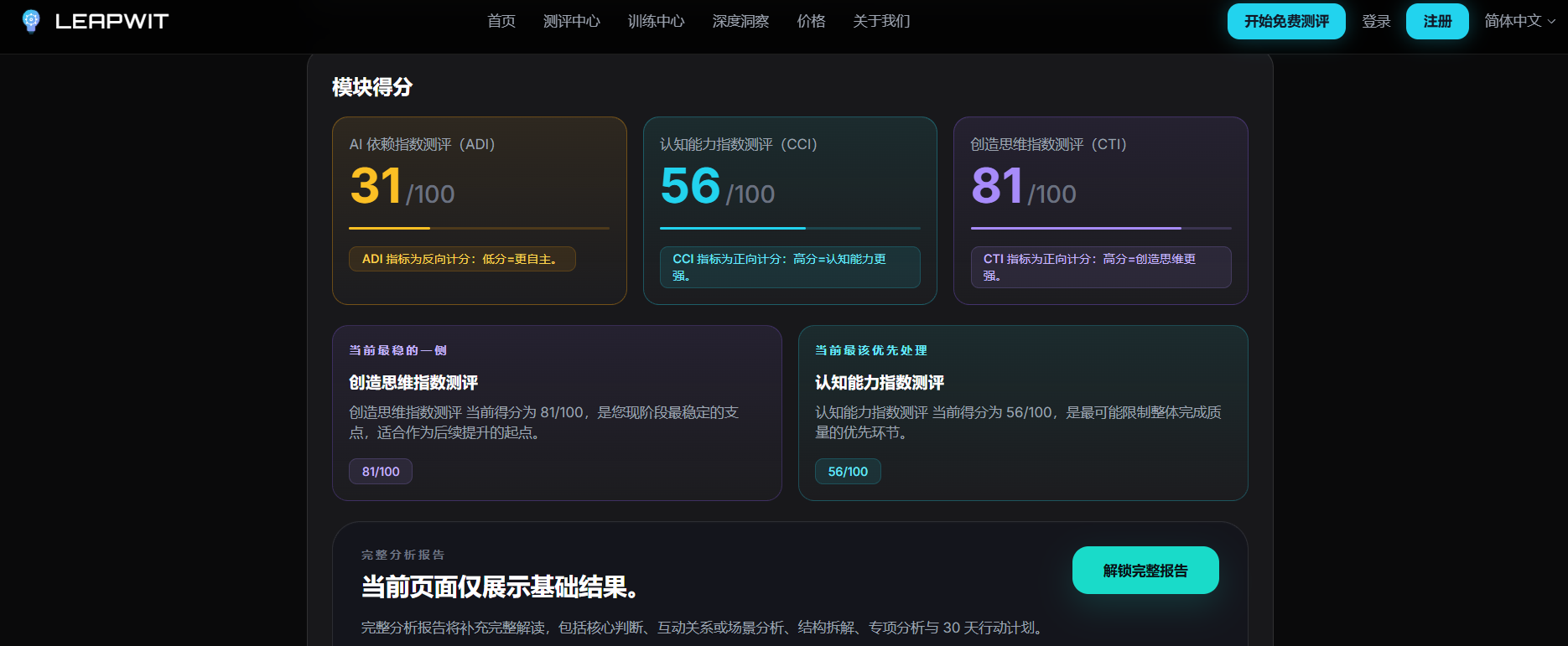Image resolution: width=1568 pixels, height=646 pixels.
Task: Click the cyan 56 score value
Action: pos(690,186)
